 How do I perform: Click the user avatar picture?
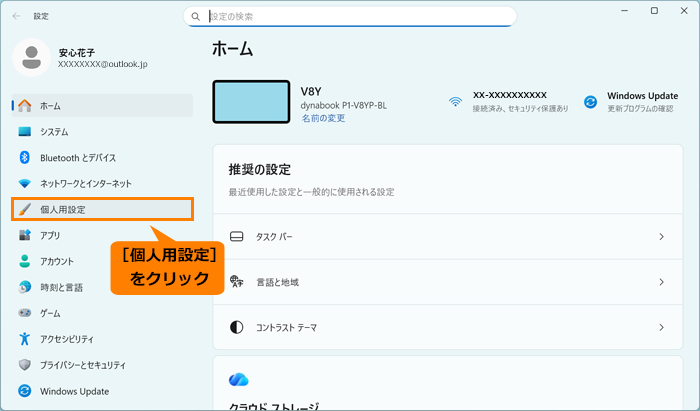coord(31,58)
